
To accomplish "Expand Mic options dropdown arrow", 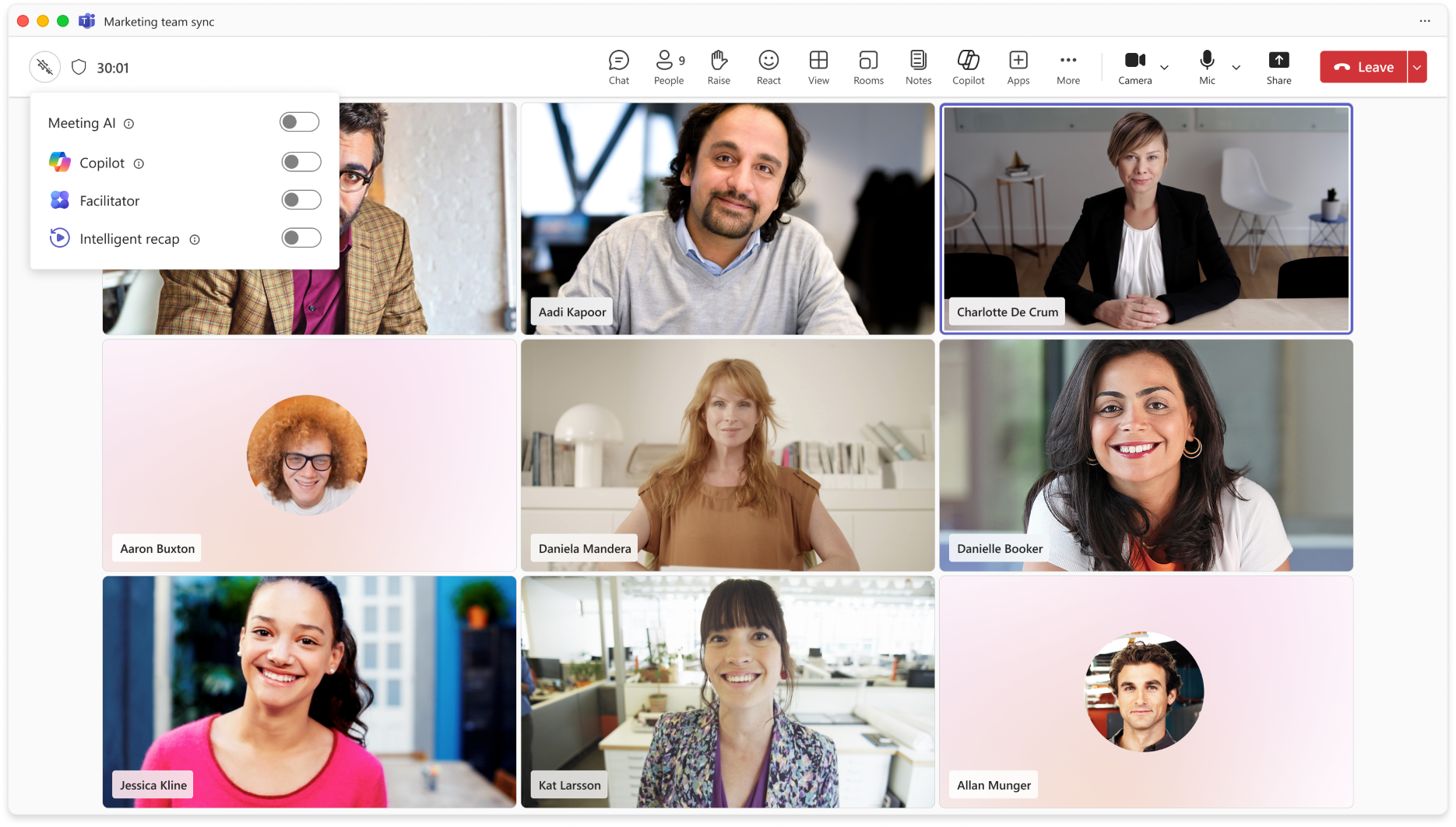I will [1236, 68].
